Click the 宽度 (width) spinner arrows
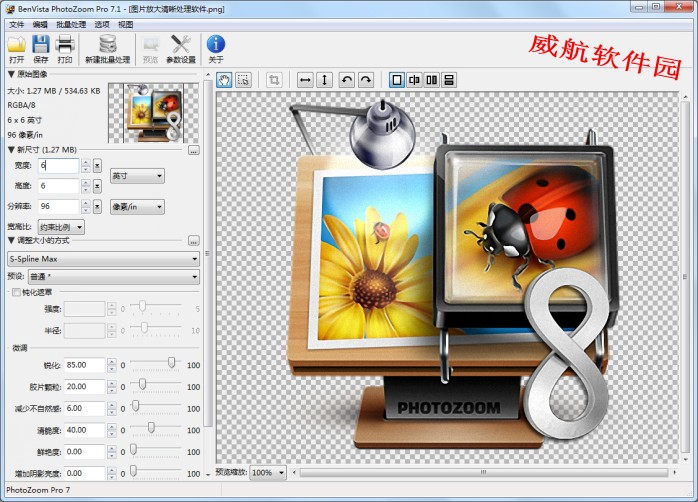698x502 pixels. pyautogui.click(x=85, y=166)
